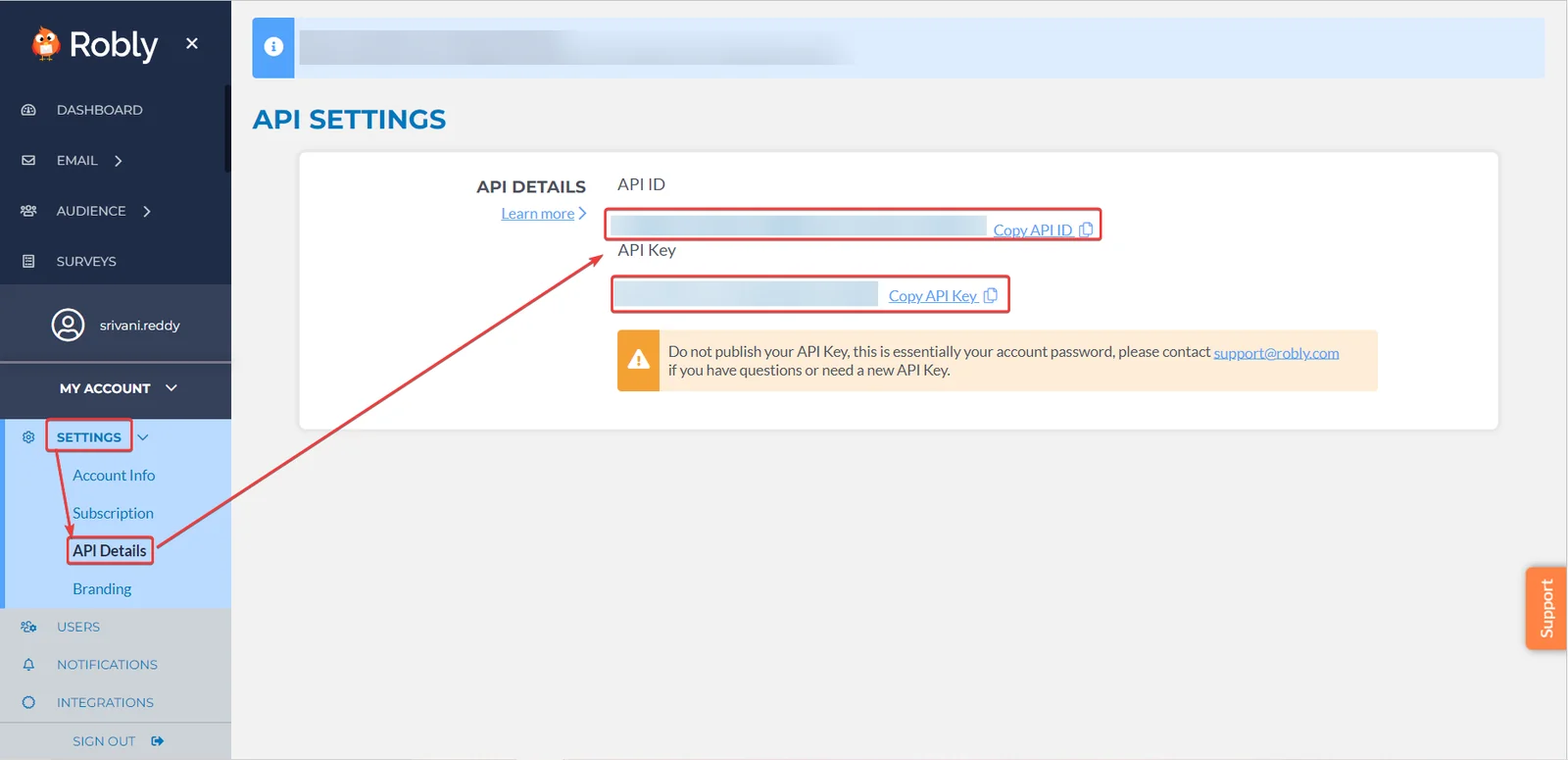Click the API SETTINGS page heading
Screen dimensions: 1568x760
349,120
